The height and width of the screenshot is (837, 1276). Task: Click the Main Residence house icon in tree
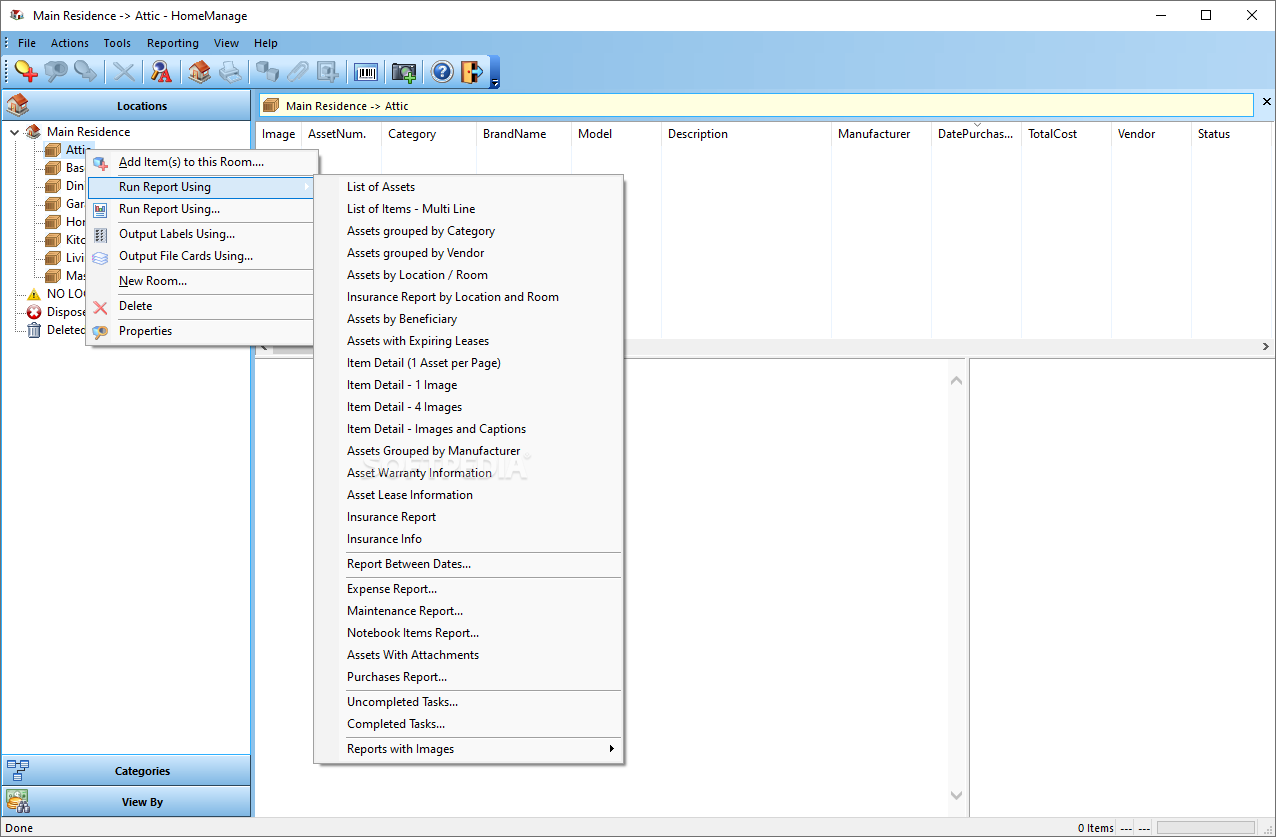34,132
